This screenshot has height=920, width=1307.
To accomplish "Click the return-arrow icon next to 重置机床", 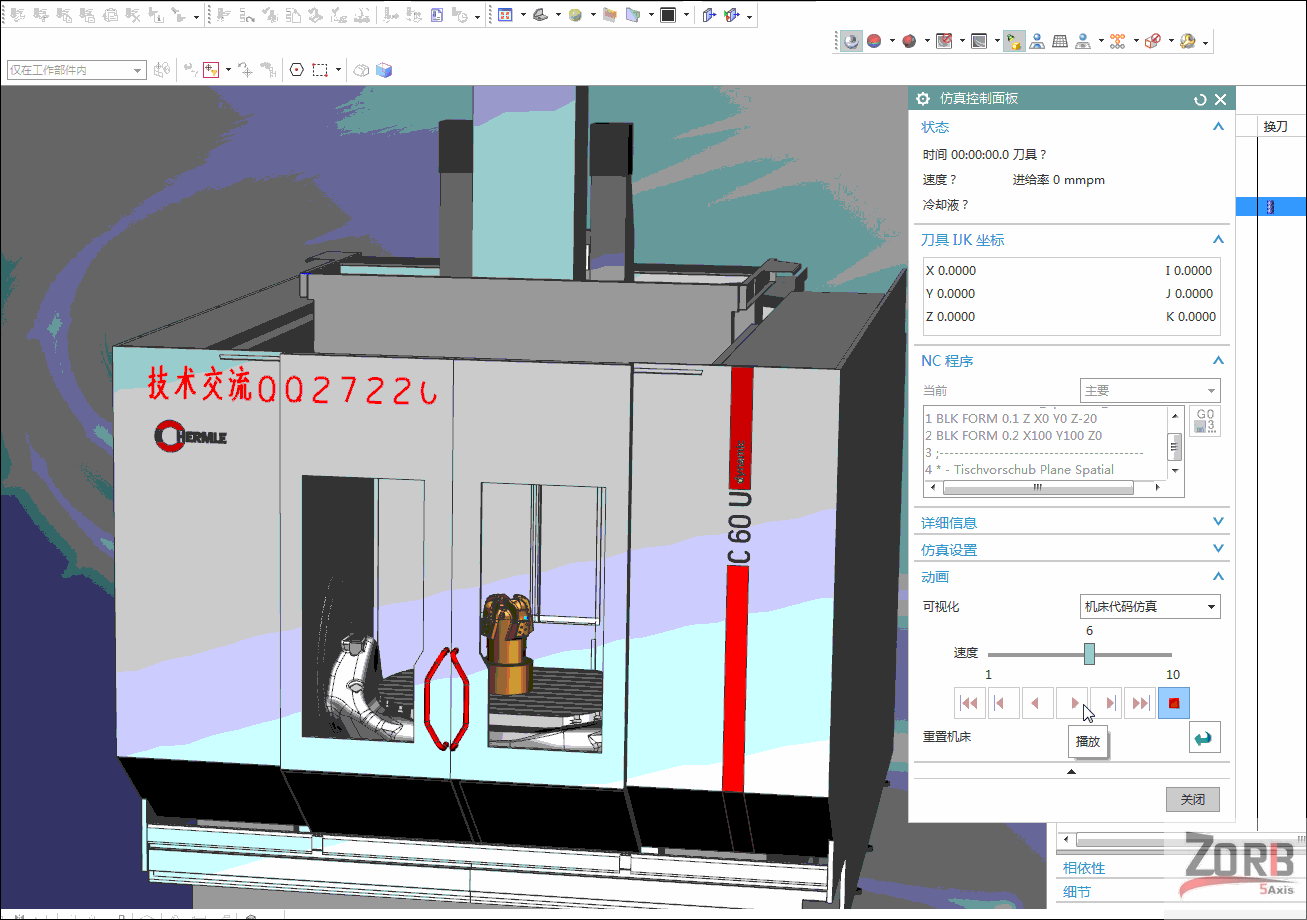I will (x=1204, y=737).
